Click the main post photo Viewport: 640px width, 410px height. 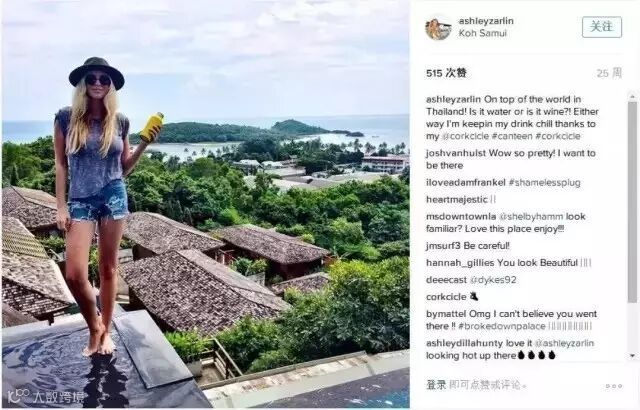206,204
